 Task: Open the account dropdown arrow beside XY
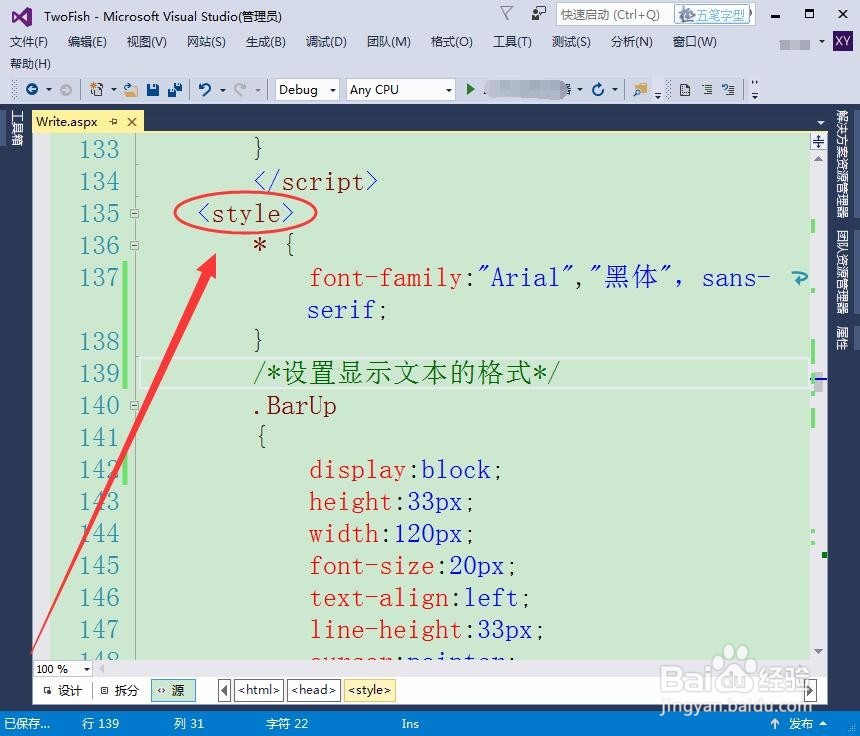822,41
